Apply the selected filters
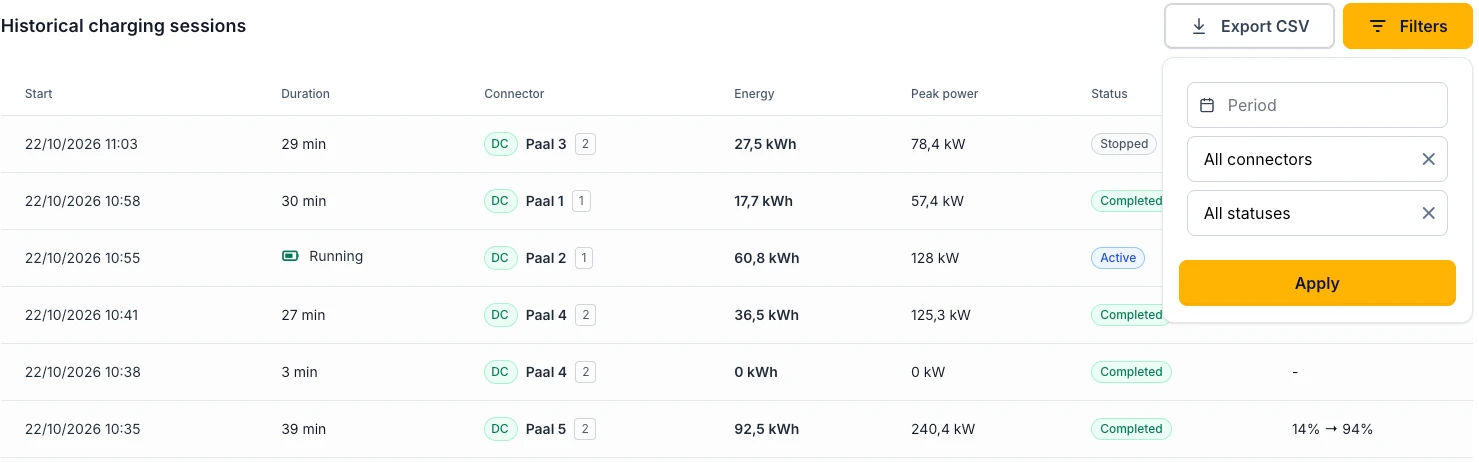The width and height of the screenshot is (1479, 462). (x=1317, y=283)
